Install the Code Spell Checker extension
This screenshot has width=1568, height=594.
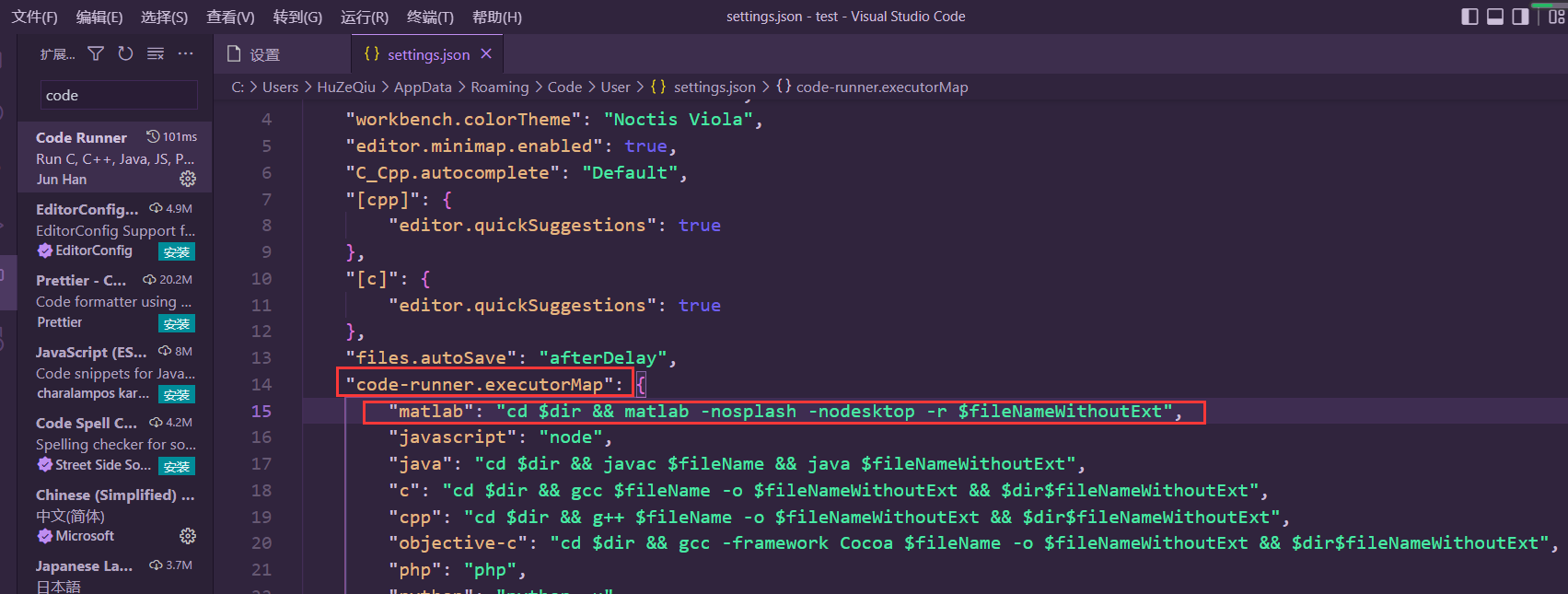point(177,466)
